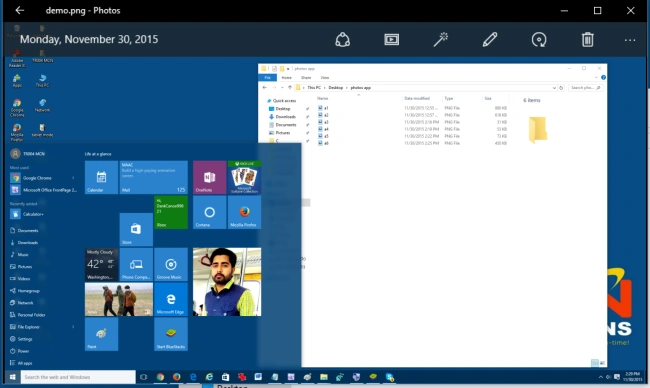Switch to the Home tab in Explorer

[286, 78]
